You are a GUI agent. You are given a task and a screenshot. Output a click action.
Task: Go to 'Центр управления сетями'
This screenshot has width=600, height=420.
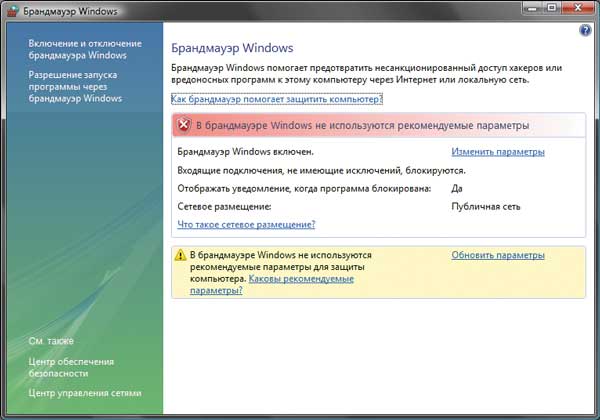(x=84, y=393)
